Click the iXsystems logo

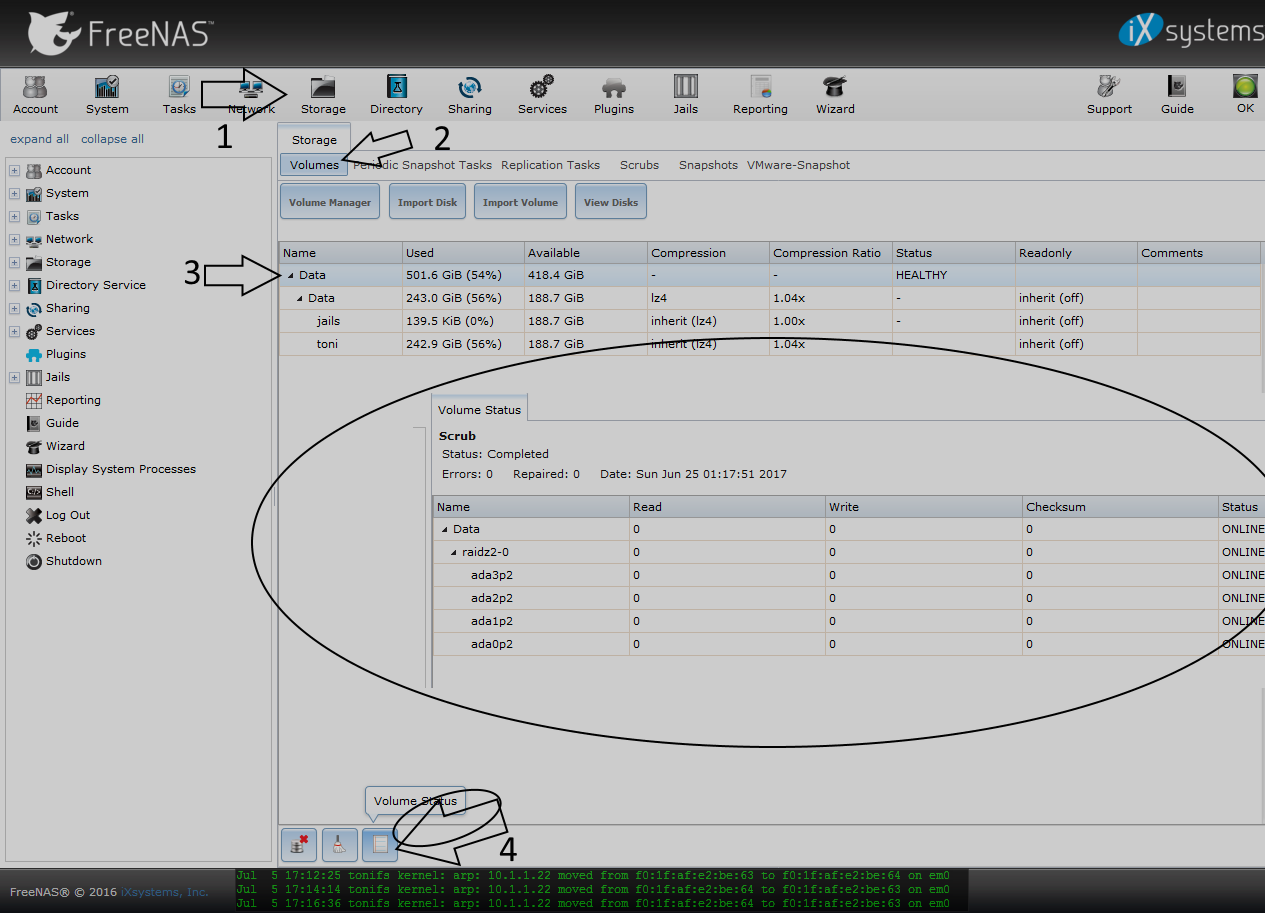click(1191, 30)
